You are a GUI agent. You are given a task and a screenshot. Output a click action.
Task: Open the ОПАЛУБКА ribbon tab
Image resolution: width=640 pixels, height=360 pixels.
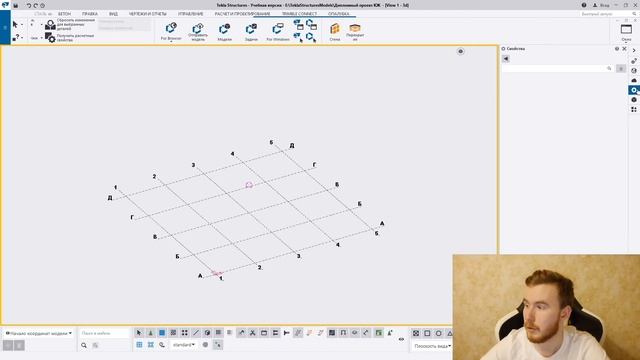[338, 14]
